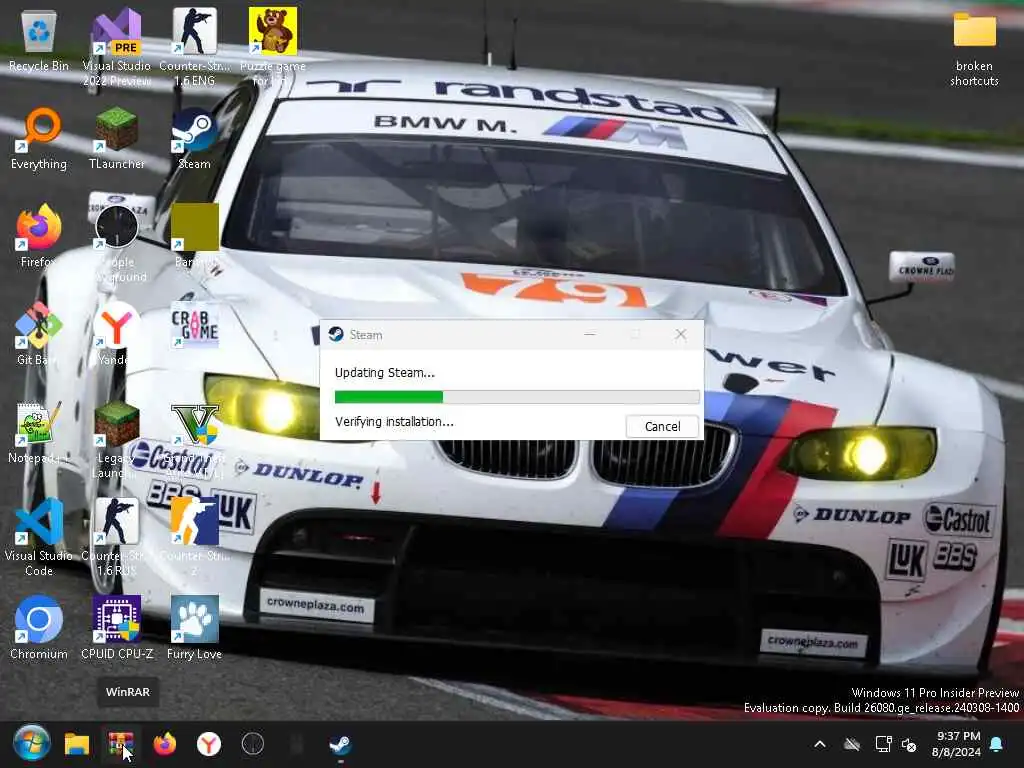Open the Start button orb
The width and height of the screenshot is (1024, 768).
point(31,744)
